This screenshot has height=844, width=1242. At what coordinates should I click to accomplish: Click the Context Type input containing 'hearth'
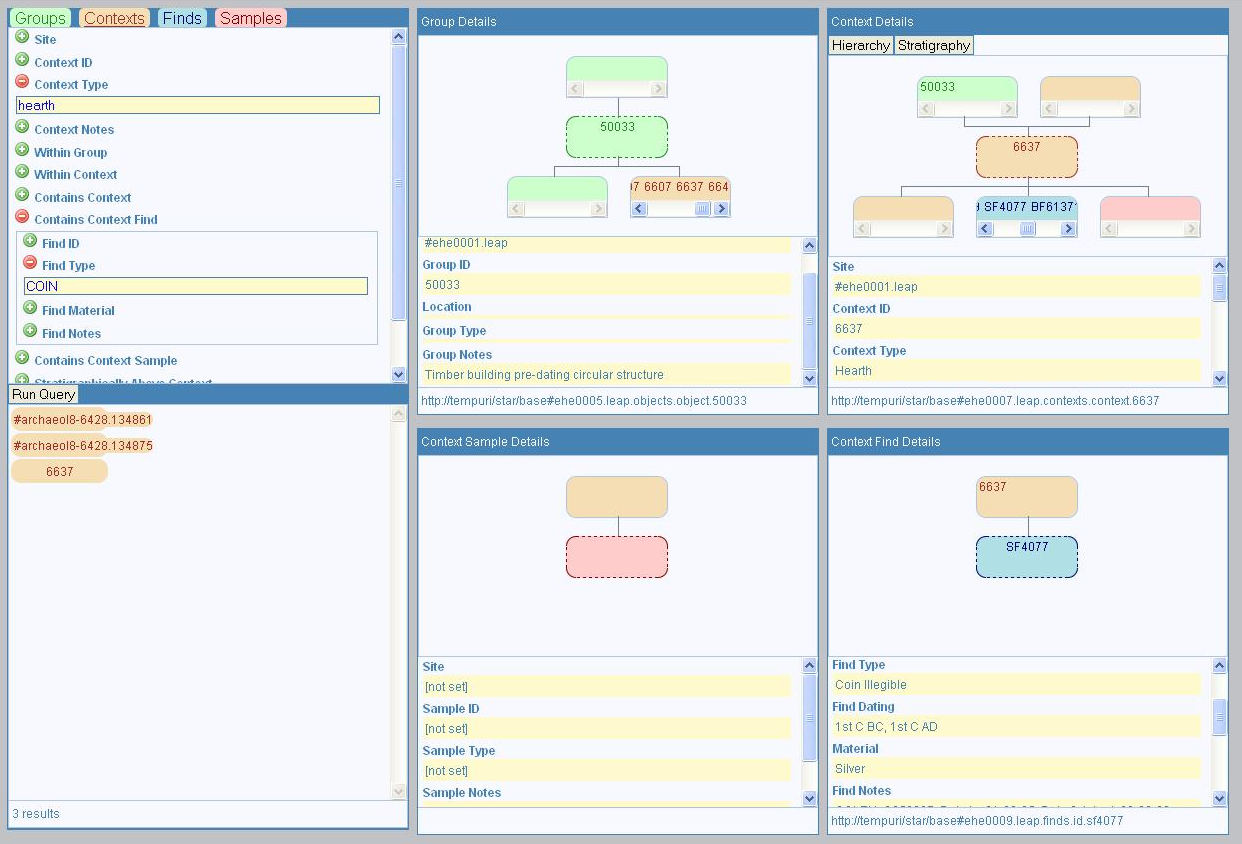click(198, 105)
